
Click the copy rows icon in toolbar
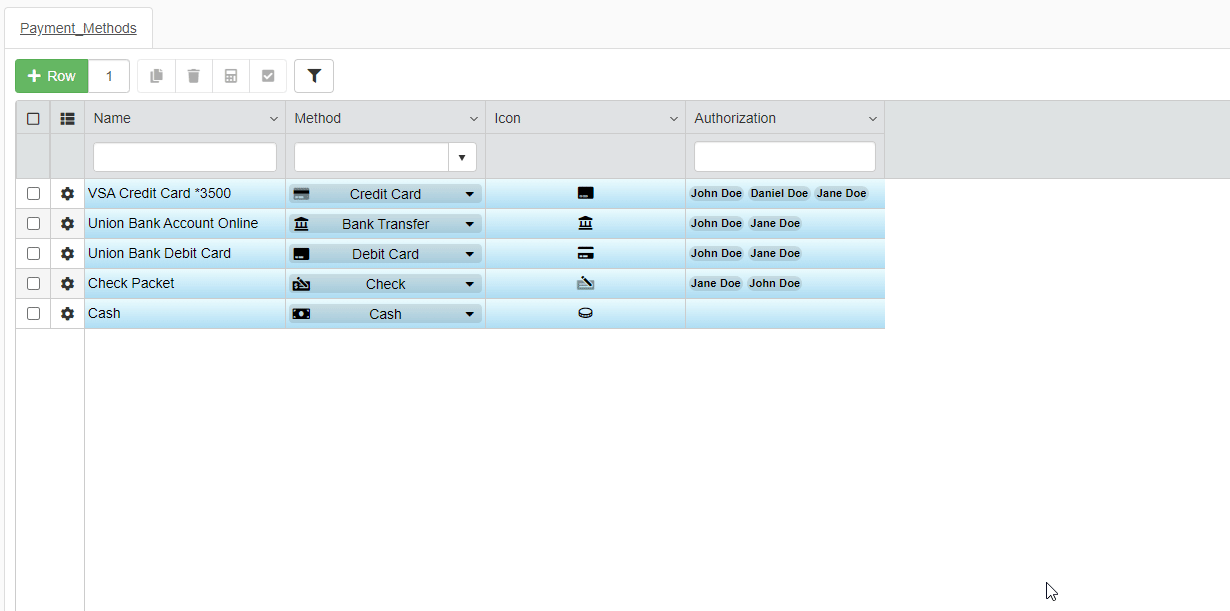[x=157, y=76]
